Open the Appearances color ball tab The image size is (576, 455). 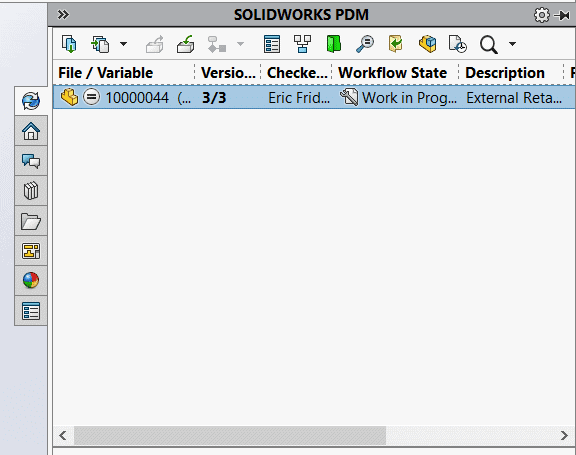tap(31, 281)
